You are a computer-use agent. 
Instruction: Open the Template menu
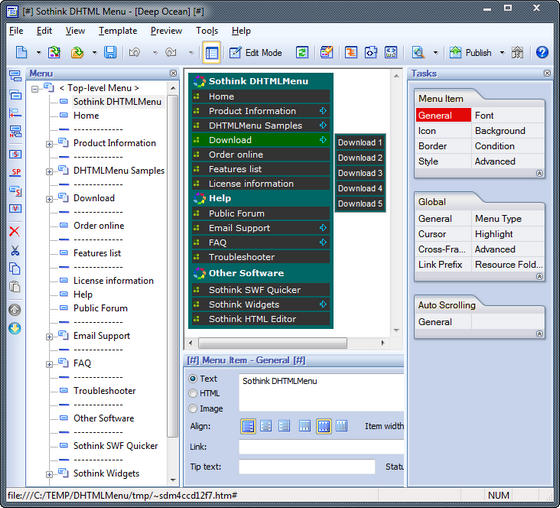(118, 31)
